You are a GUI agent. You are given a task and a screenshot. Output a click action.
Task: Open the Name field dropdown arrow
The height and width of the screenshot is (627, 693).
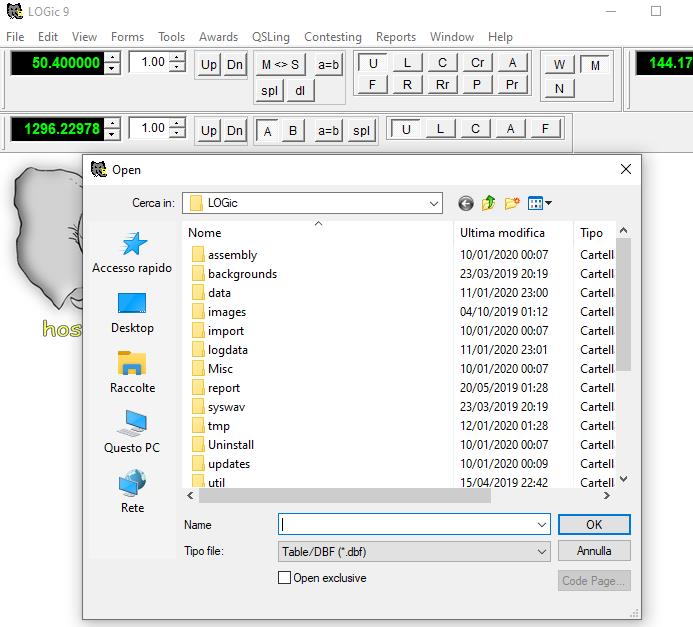click(541, 524)
